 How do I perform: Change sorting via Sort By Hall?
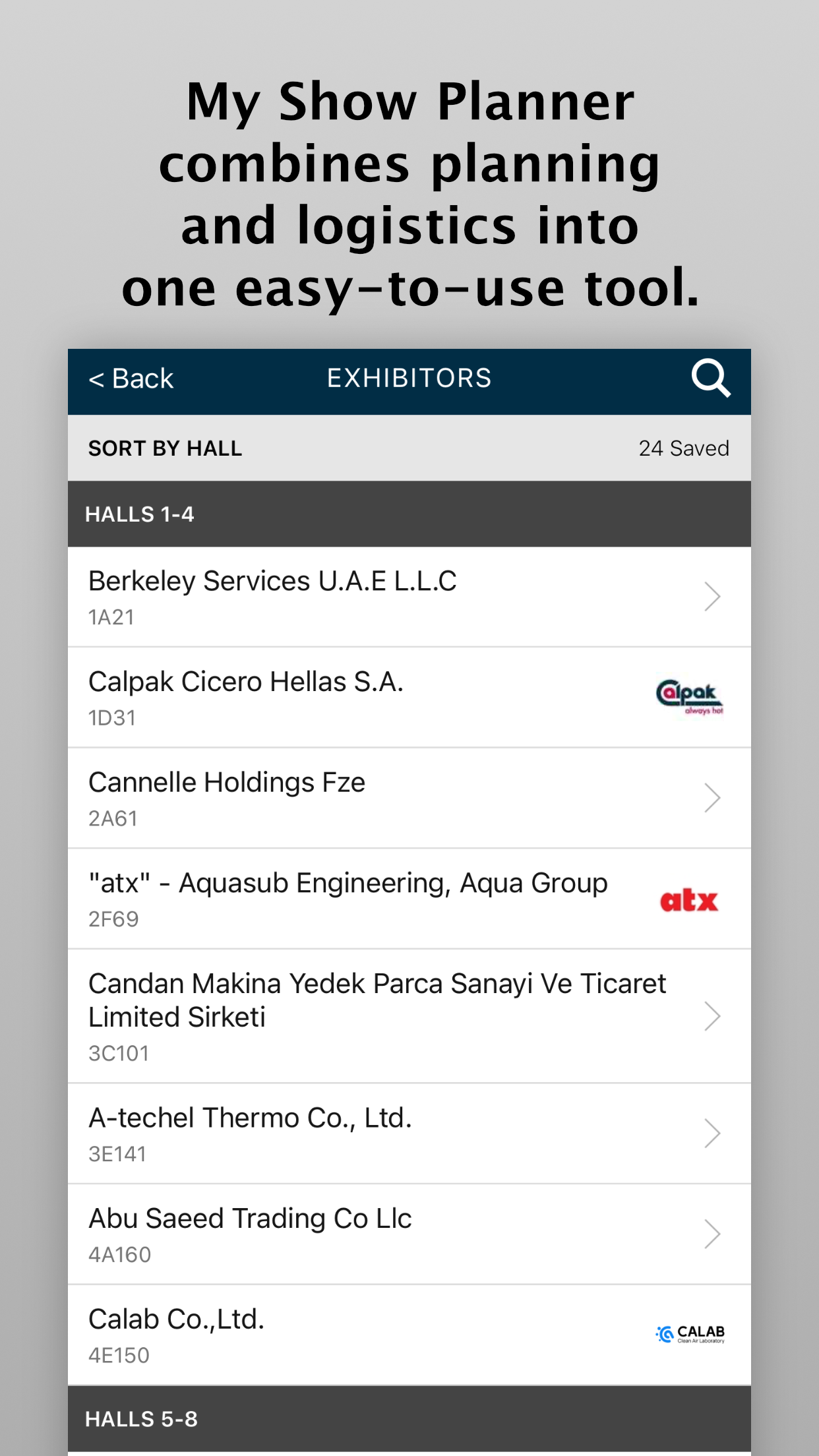click(x=166, y=448)
